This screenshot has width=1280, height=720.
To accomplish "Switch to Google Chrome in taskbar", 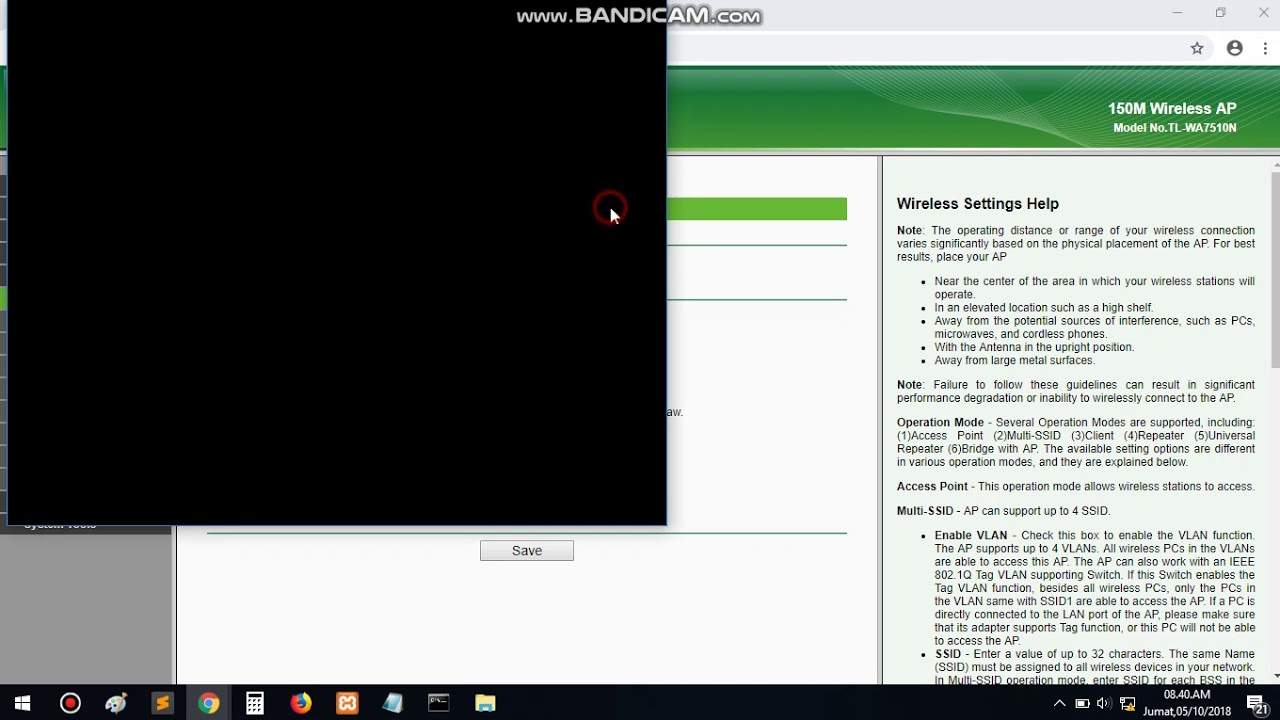I will [208, 703].
